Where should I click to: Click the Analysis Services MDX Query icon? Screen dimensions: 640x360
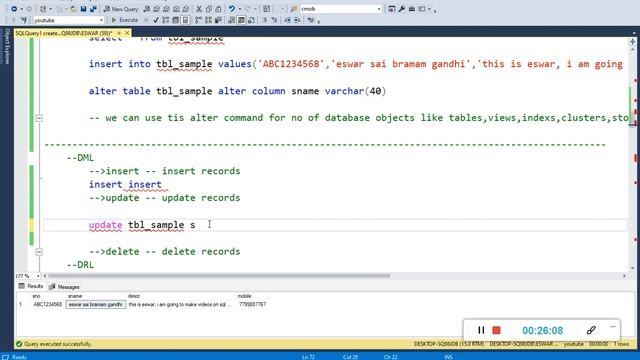(156, 9)
